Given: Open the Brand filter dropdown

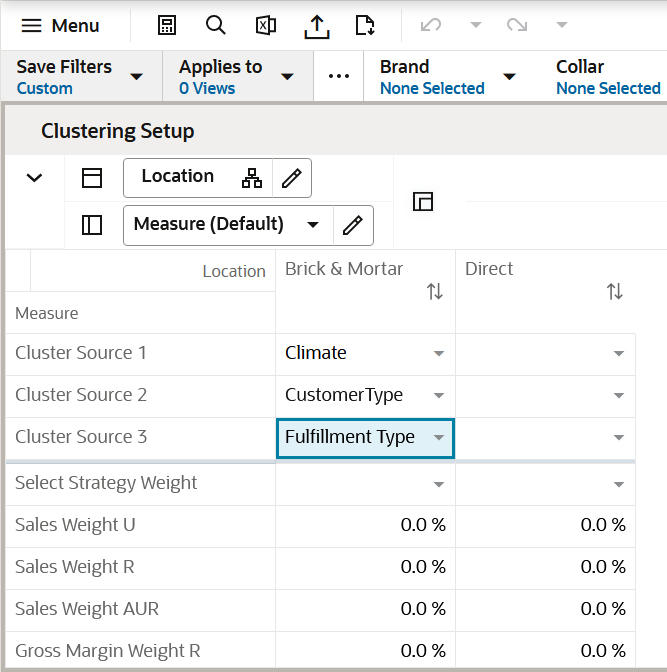Looking at the screenshot, I should (x=509, y=77).
